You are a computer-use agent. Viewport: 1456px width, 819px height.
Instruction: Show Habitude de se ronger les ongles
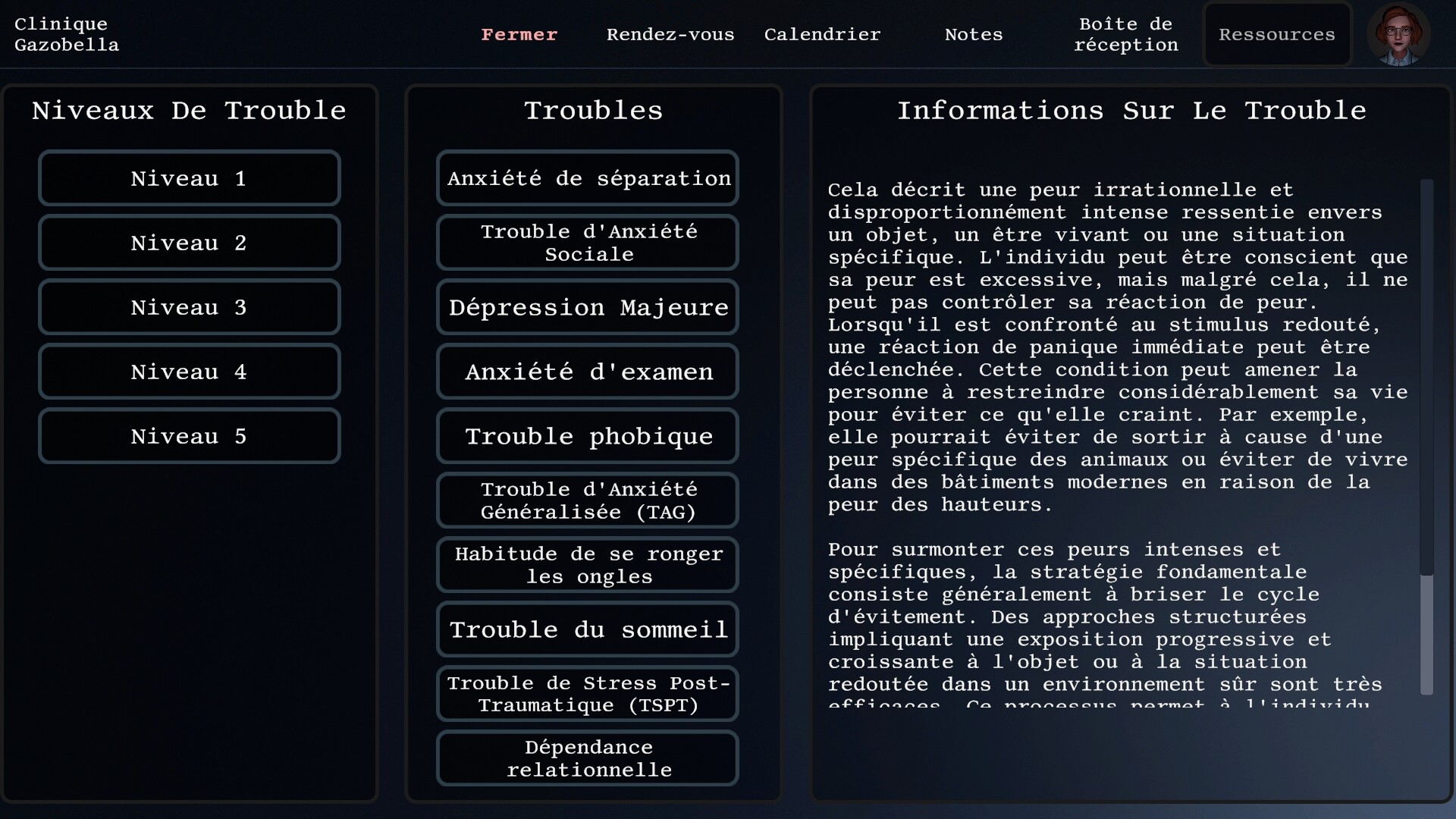588,565
